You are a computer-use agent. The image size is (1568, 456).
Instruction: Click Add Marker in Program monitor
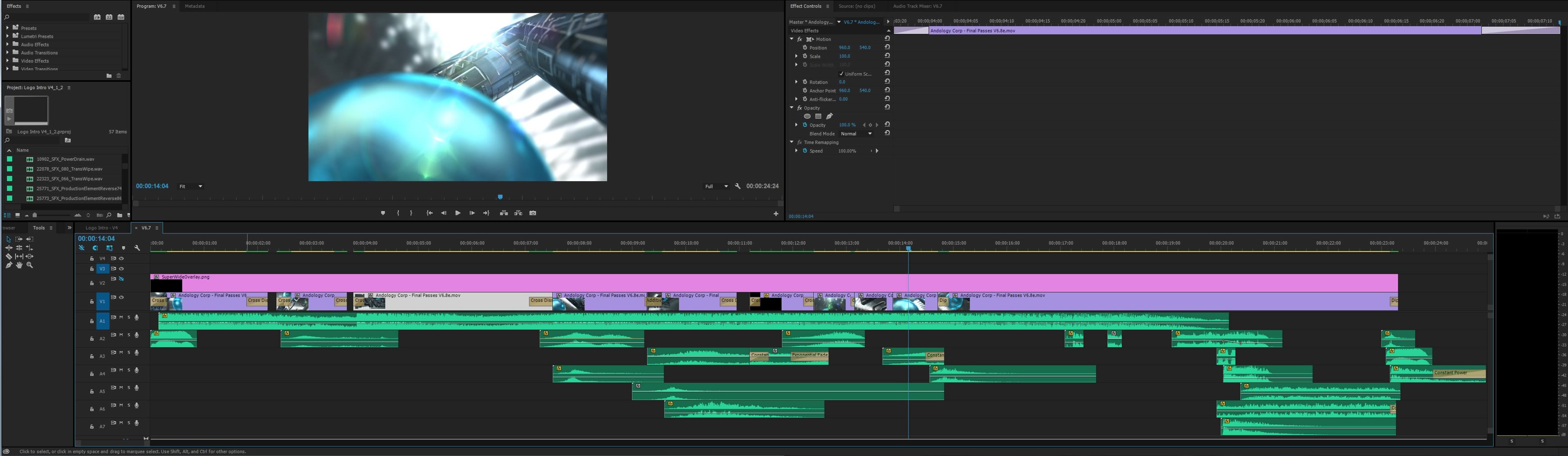pyautogui.click(x=383, y=213)
